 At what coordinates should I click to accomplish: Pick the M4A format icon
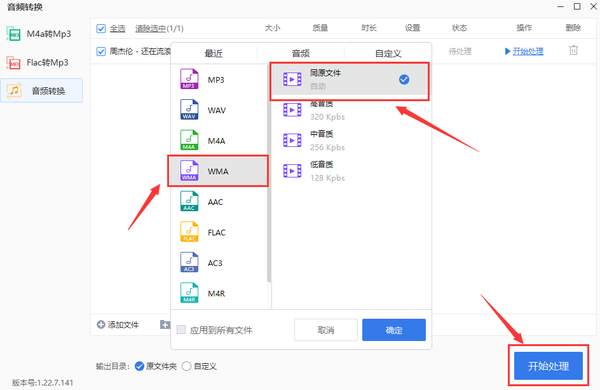coord(189,140)
